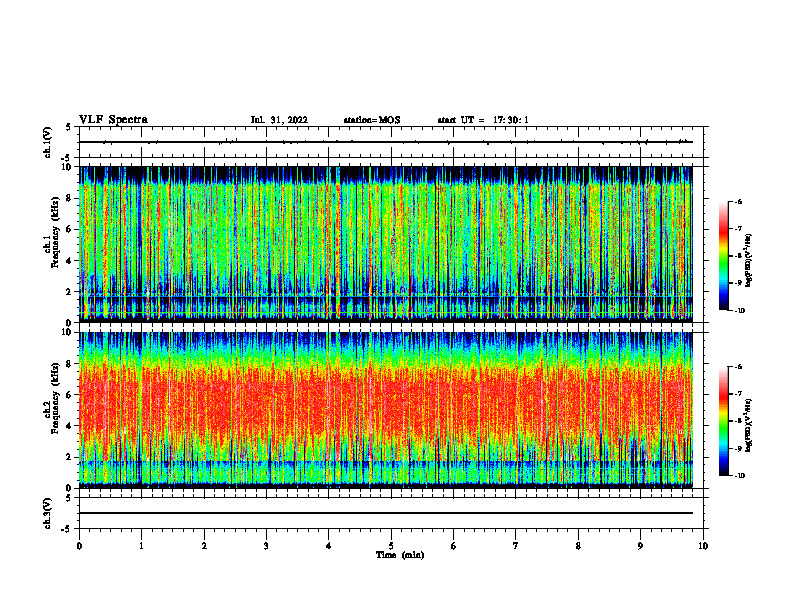Click time axis tick label "5"
This screenshot has height=612, width=792.
(x=391, y=546)
